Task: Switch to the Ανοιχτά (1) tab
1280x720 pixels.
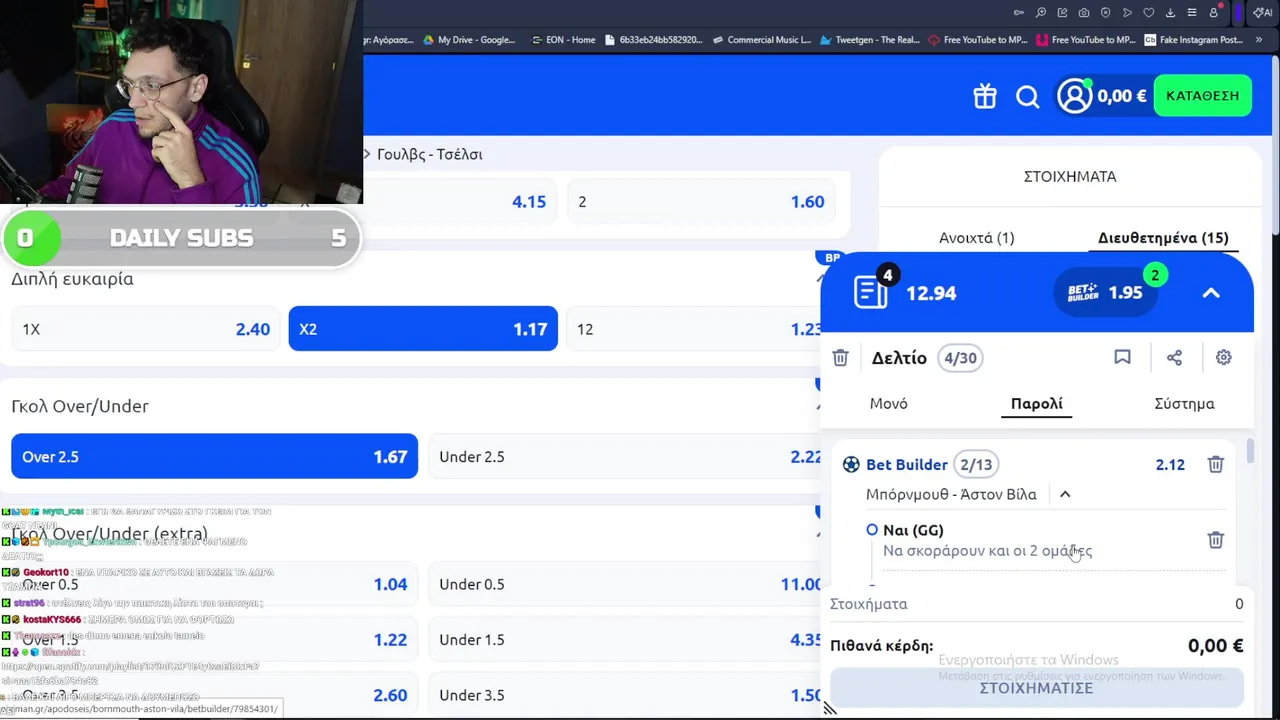Action: click(x=976, y=238)
